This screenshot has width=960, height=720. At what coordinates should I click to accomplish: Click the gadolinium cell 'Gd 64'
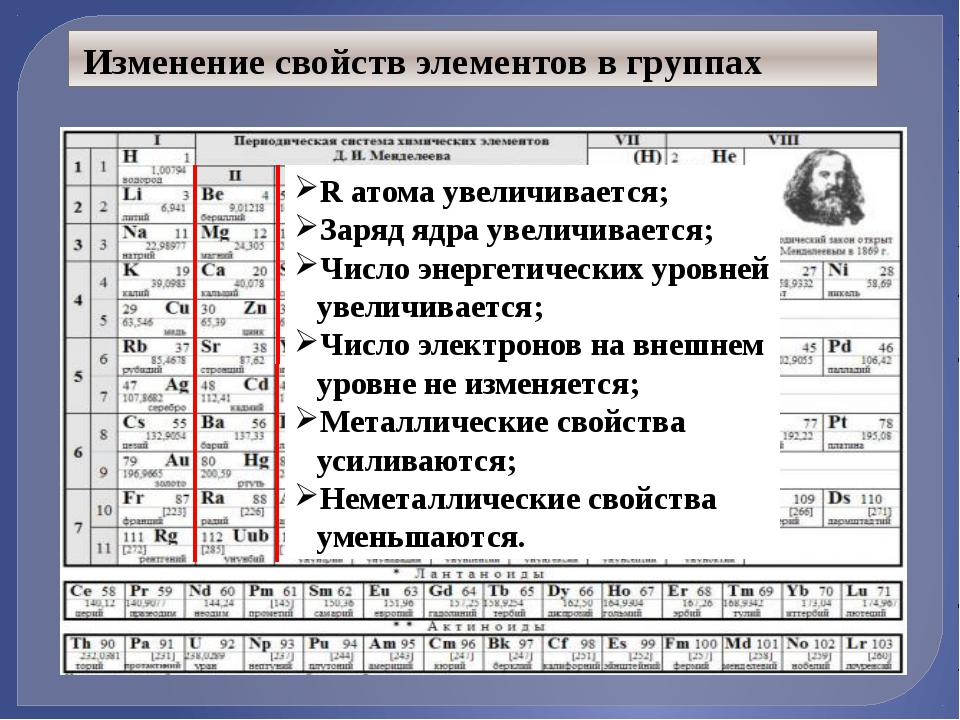453,600
